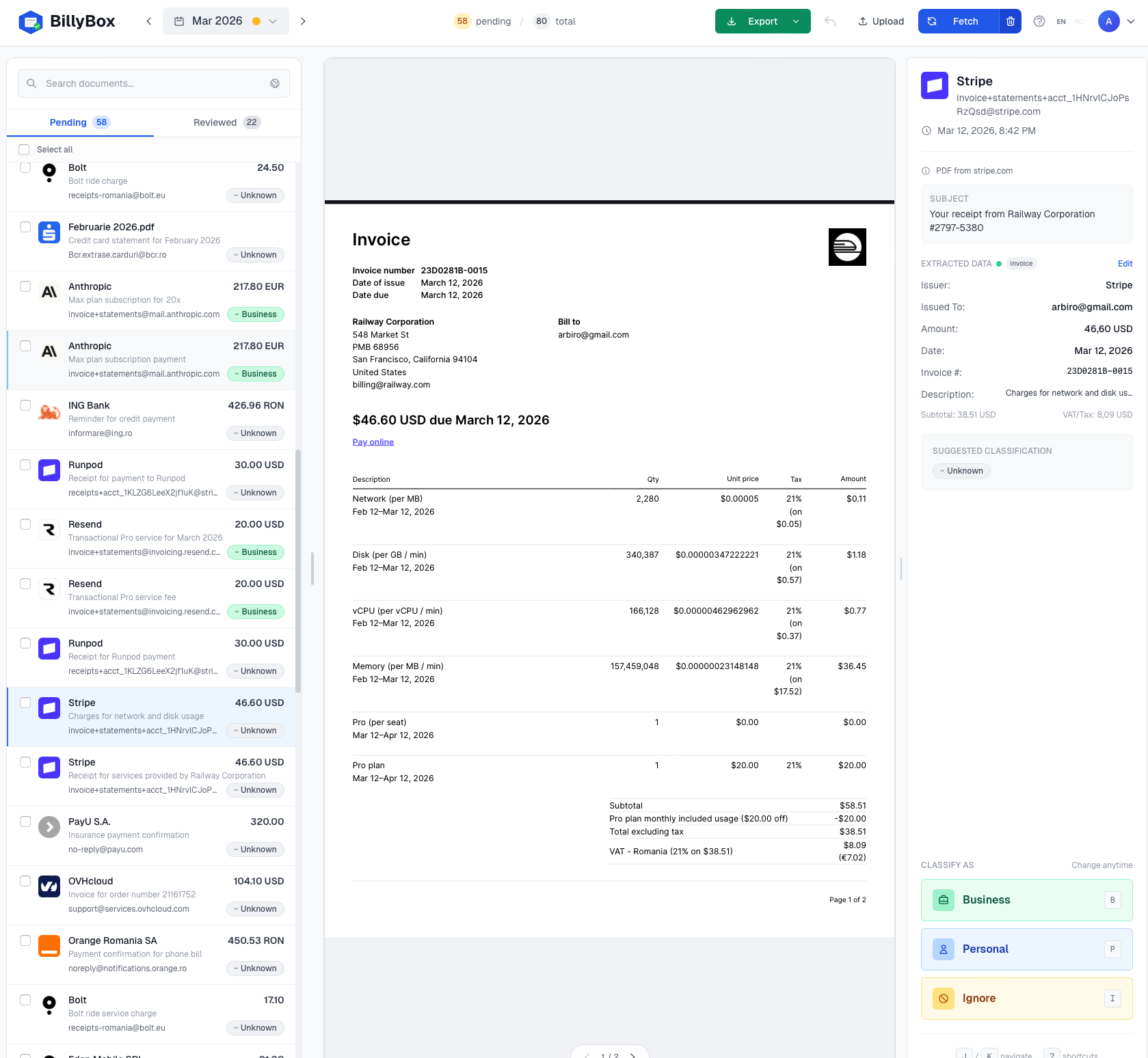Click the undo arrow icon near Upload
This screenshot has height=1058, width=1148.
click(830, 21)
